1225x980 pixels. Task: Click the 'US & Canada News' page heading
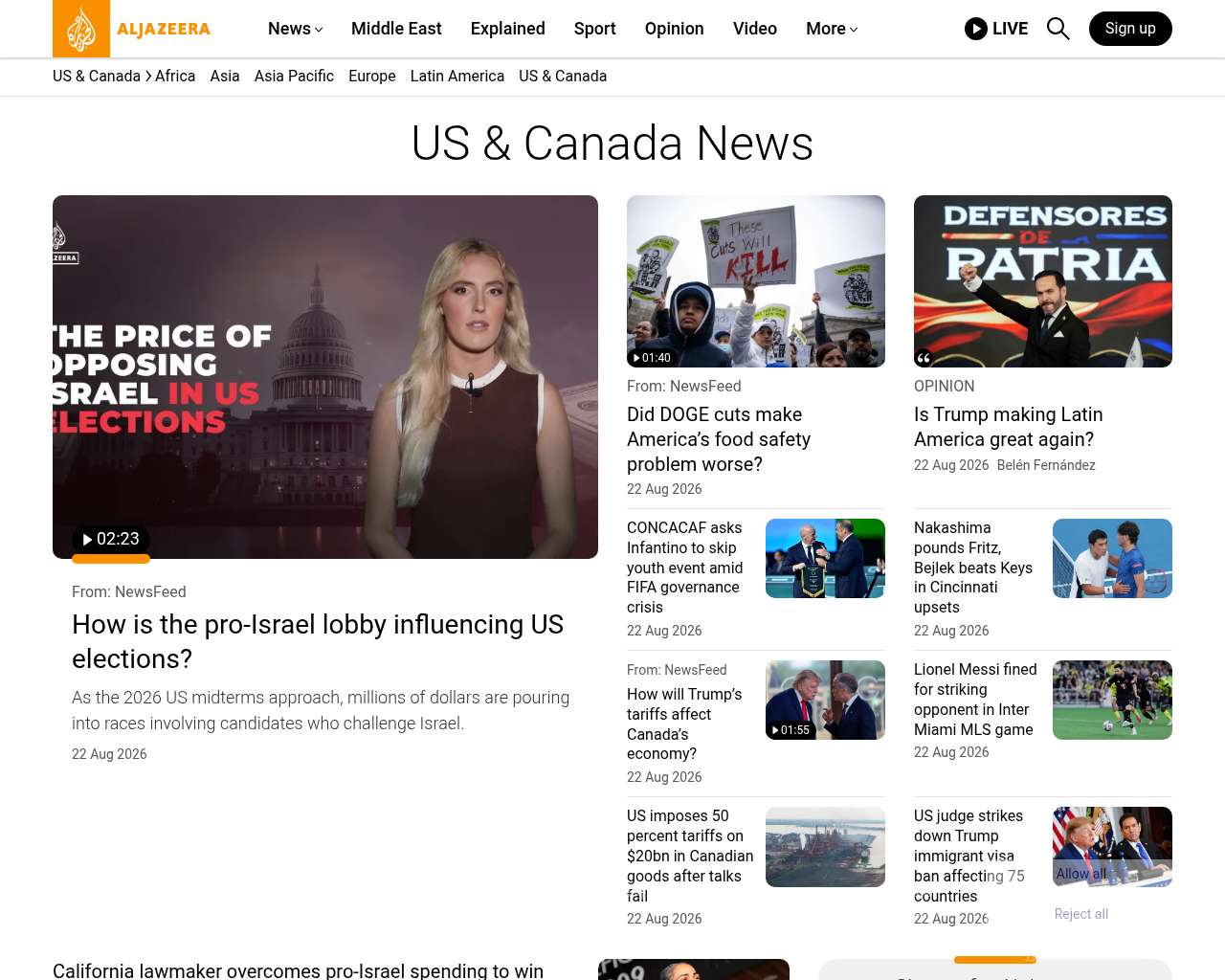(612, 144)
